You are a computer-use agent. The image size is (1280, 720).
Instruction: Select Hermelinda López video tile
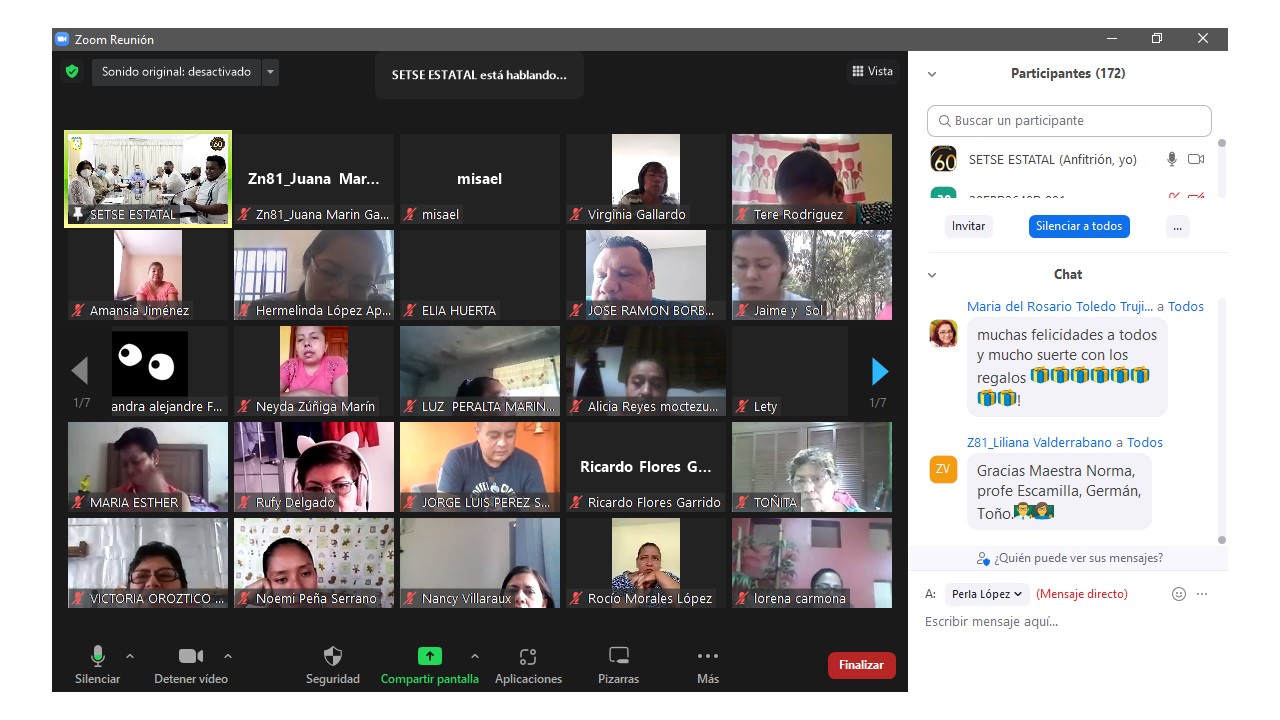tap(314, 275)
